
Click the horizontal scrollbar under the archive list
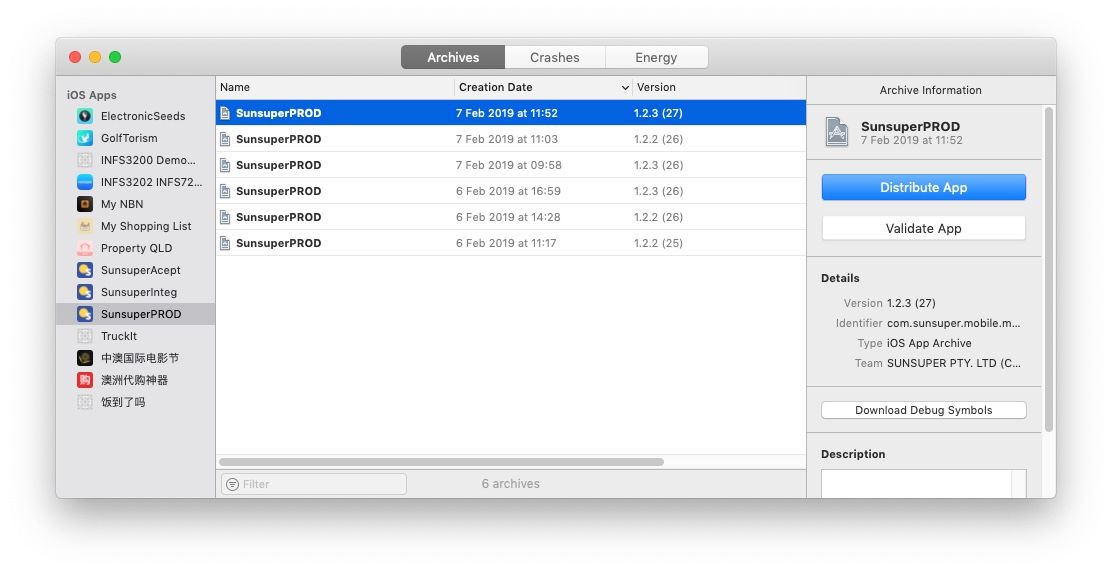[441, 462]
